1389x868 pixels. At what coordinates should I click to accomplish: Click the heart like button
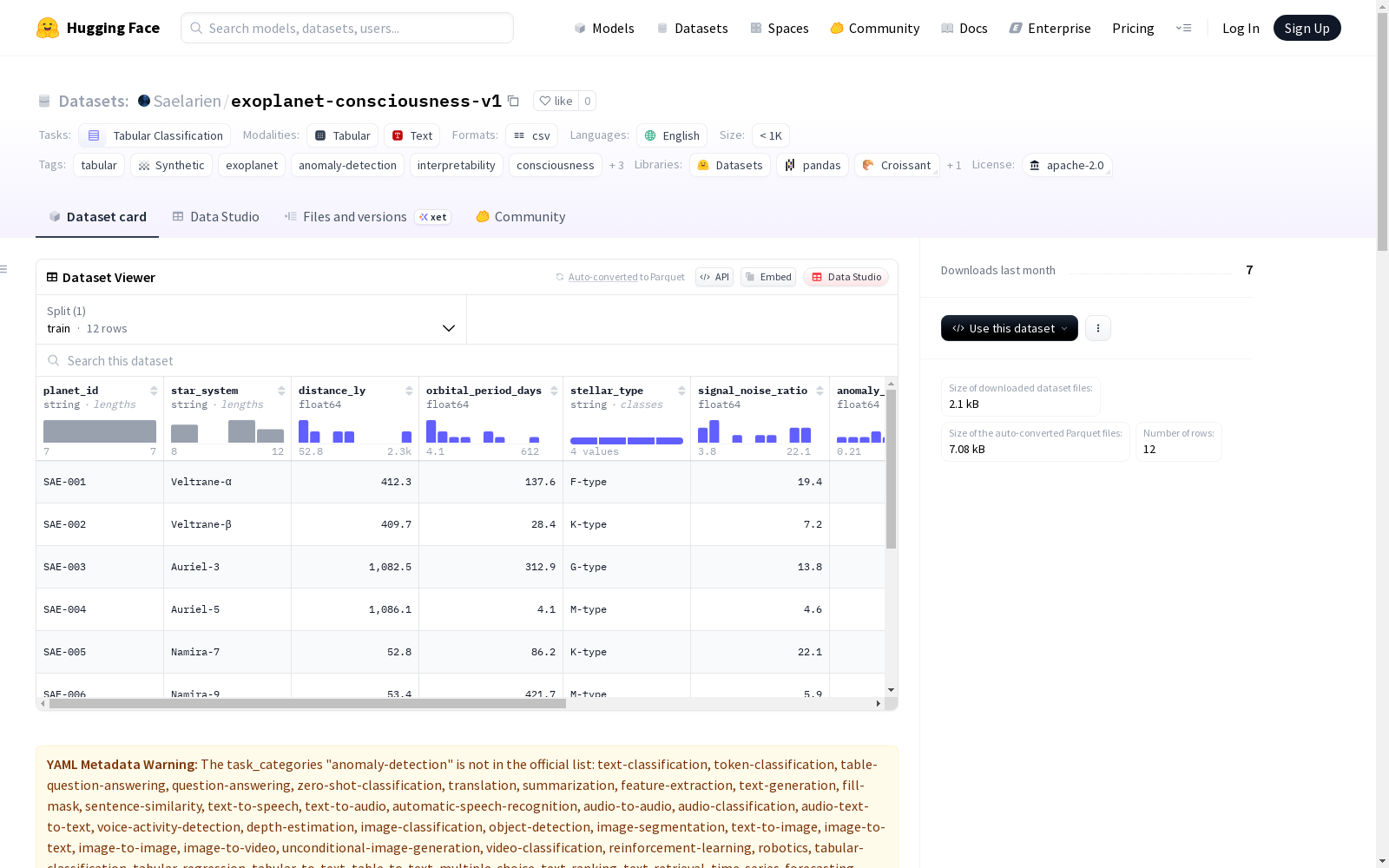(556, 101)
